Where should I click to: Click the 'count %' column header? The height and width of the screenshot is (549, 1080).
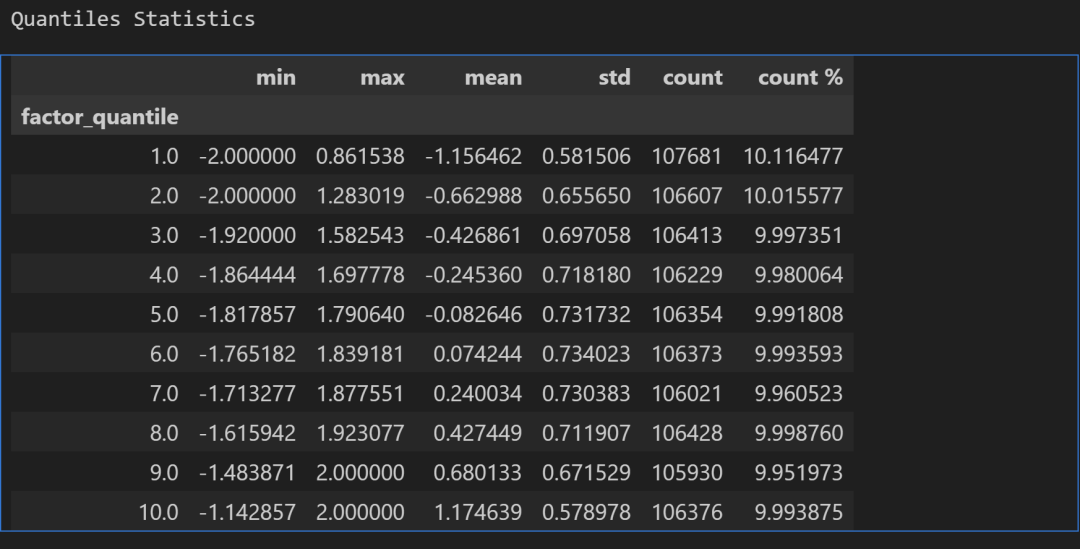pyautogui.click(x=800, y=77)
